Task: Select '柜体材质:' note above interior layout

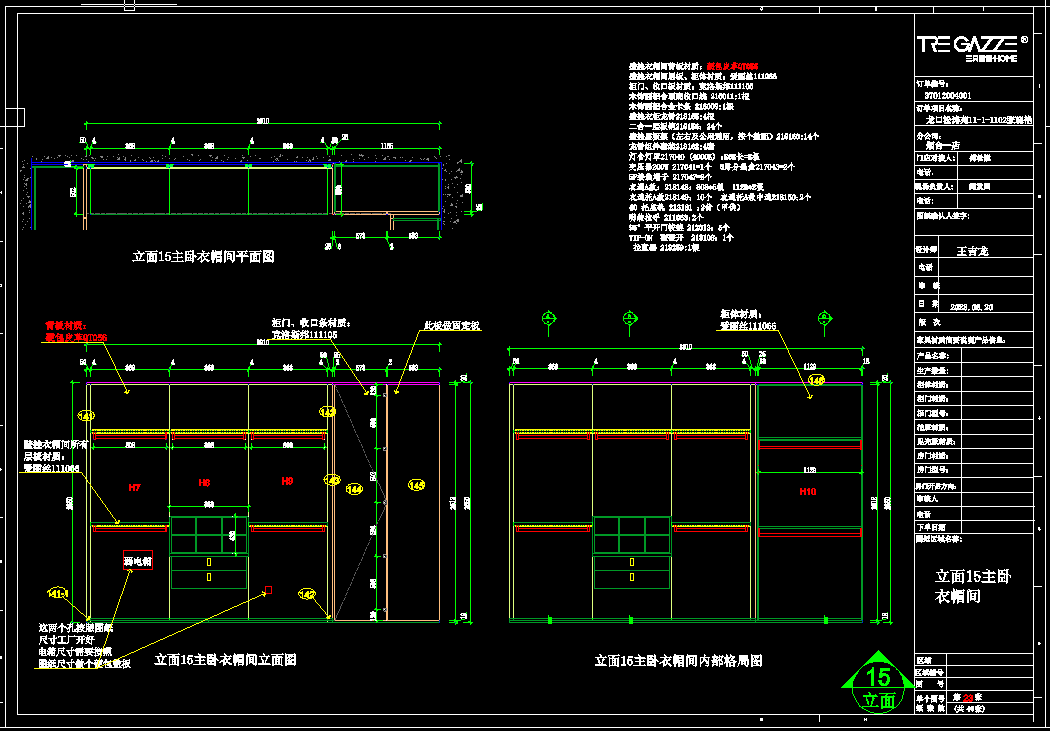Action: coord(741,314)
